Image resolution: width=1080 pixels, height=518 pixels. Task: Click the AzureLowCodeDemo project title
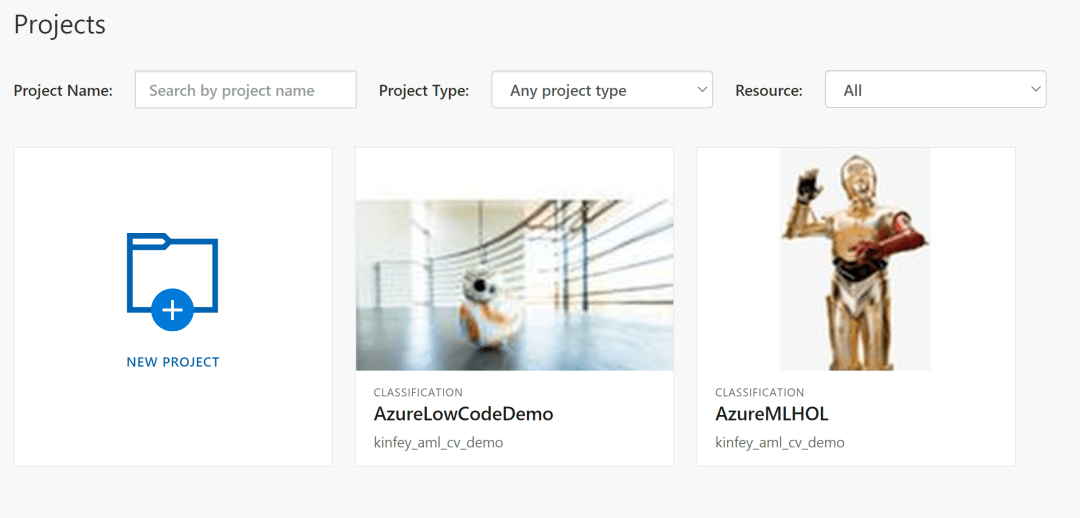[x=463, y=414]
